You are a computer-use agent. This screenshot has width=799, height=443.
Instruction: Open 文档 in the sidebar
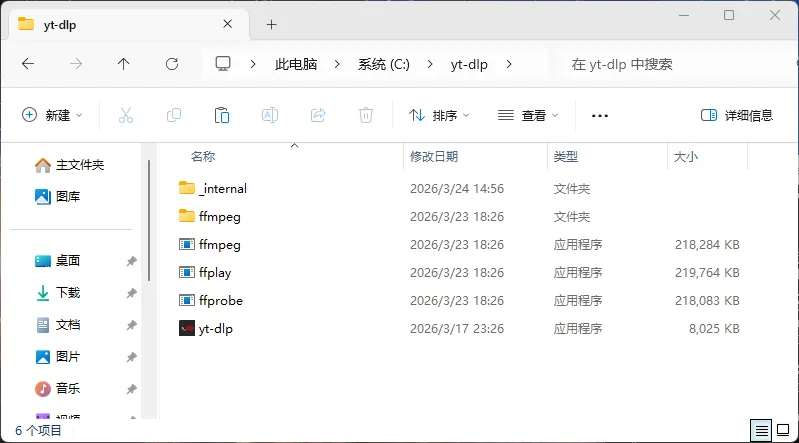tap(58, 325)
